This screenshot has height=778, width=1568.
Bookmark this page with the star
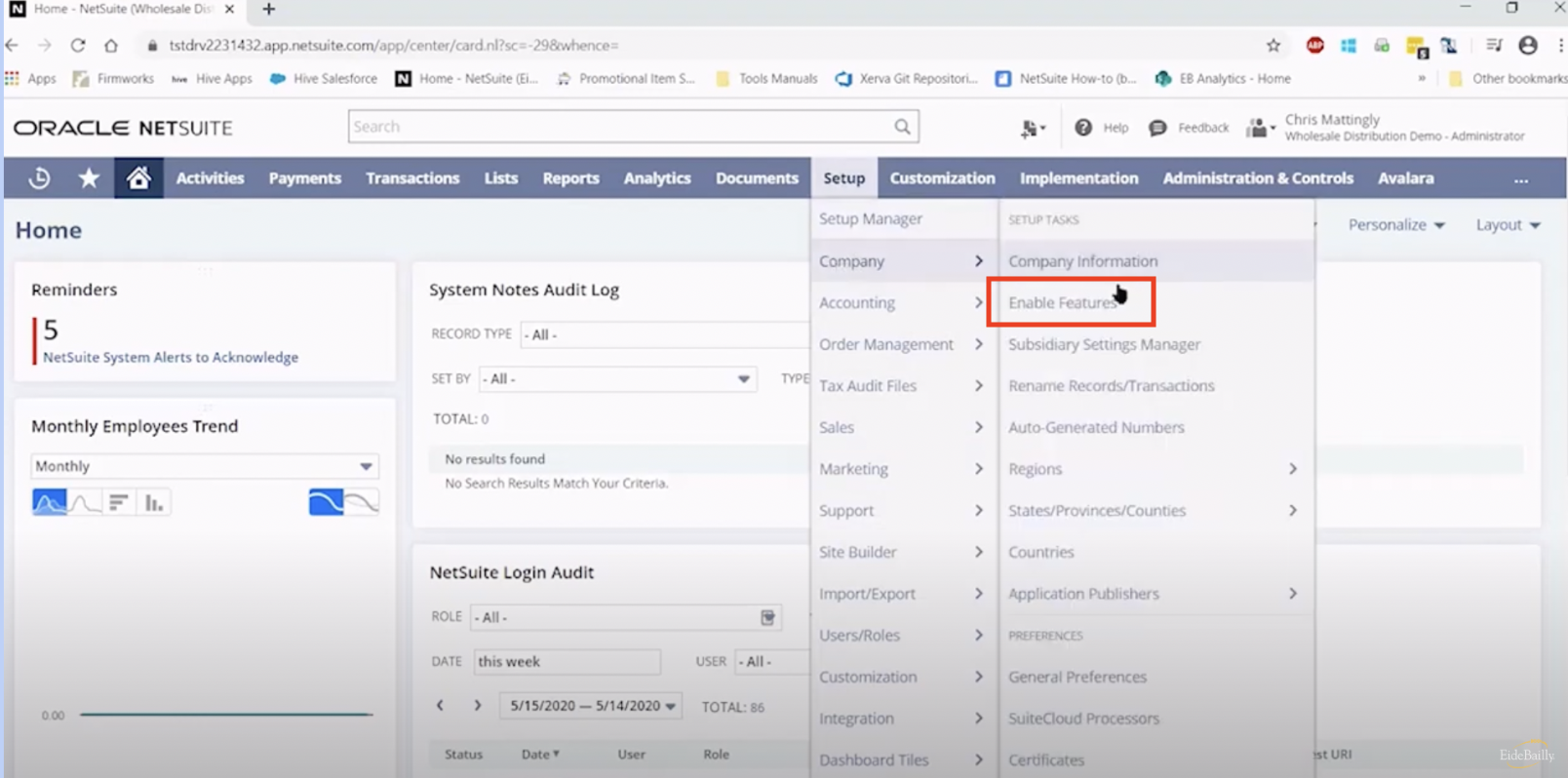1273,45
